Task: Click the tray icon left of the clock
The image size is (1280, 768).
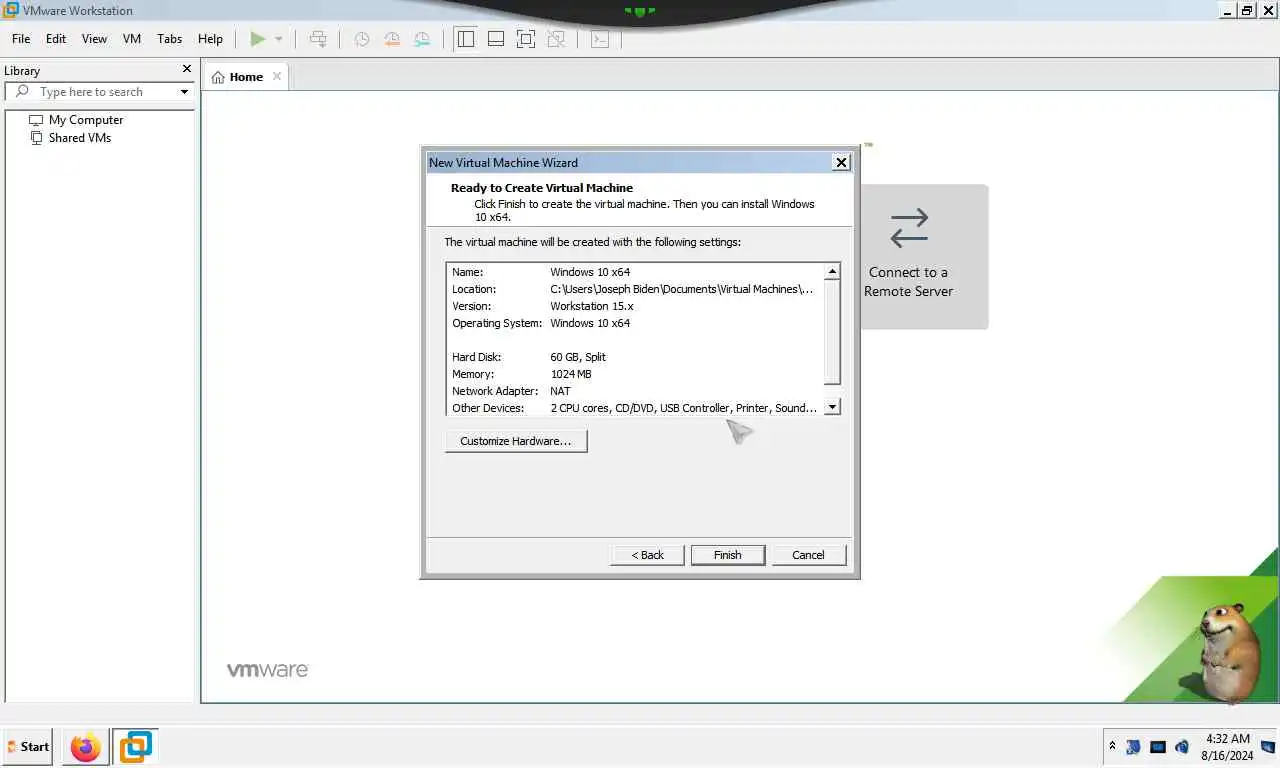Action: click(x=1182, y=747)
